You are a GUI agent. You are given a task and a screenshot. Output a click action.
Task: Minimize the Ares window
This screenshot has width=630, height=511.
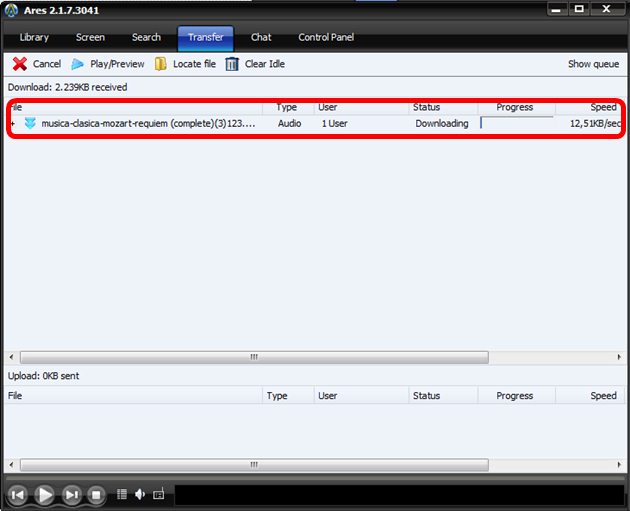[557, 9]
